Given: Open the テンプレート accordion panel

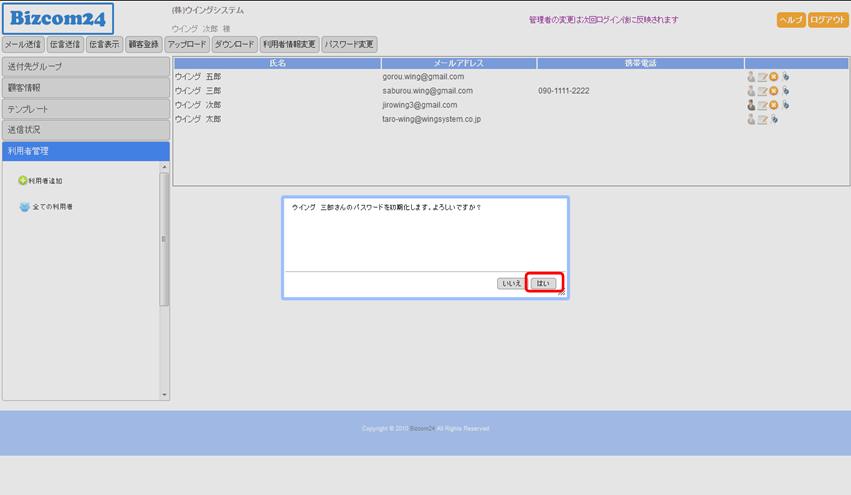Looking at the screenshot, I should click(x=85, y=109).
